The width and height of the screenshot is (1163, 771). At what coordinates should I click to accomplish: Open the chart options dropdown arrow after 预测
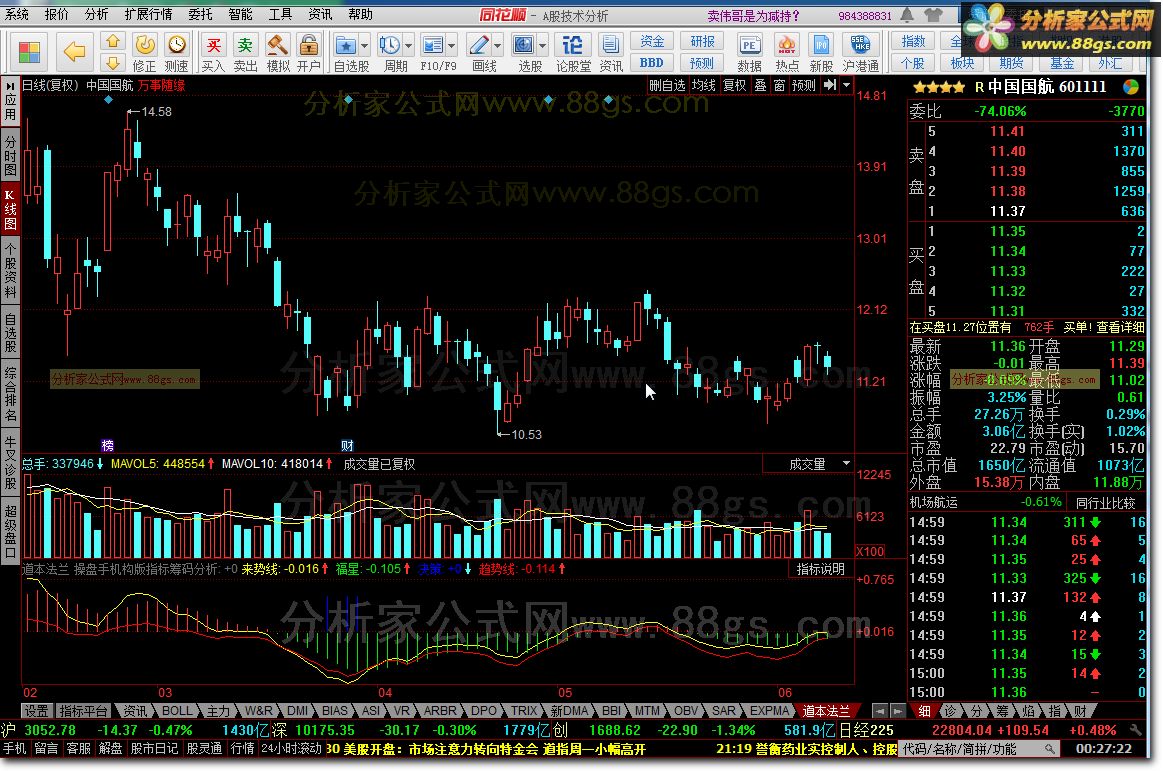click(x=846, y=85)
